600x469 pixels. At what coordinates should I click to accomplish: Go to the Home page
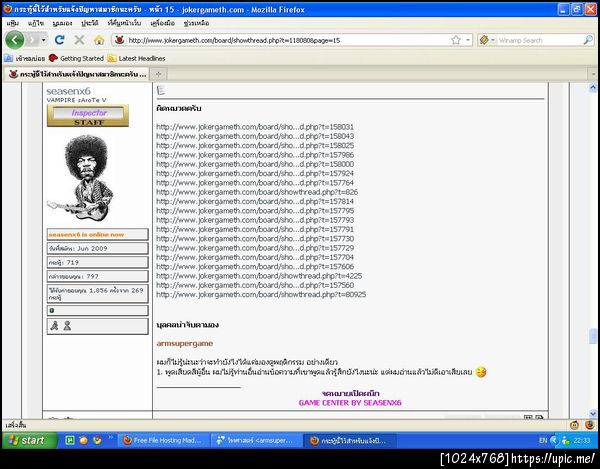[99, 40]
